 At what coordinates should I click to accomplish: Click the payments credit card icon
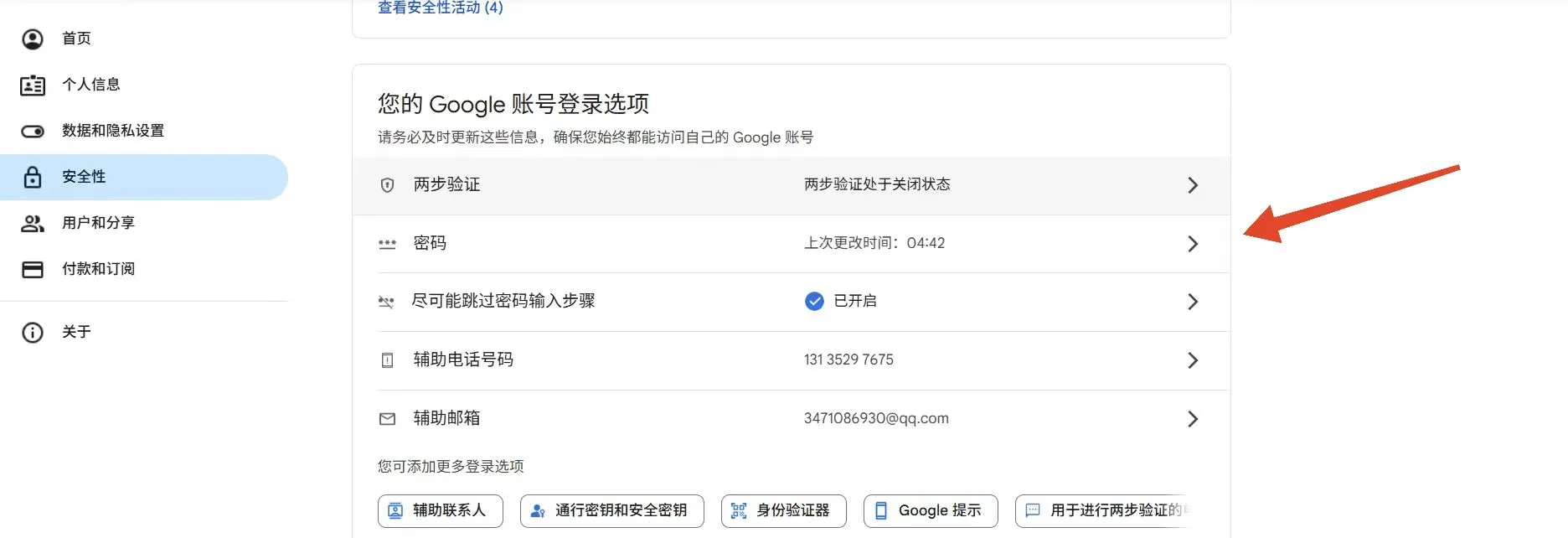tap(33, 269)
